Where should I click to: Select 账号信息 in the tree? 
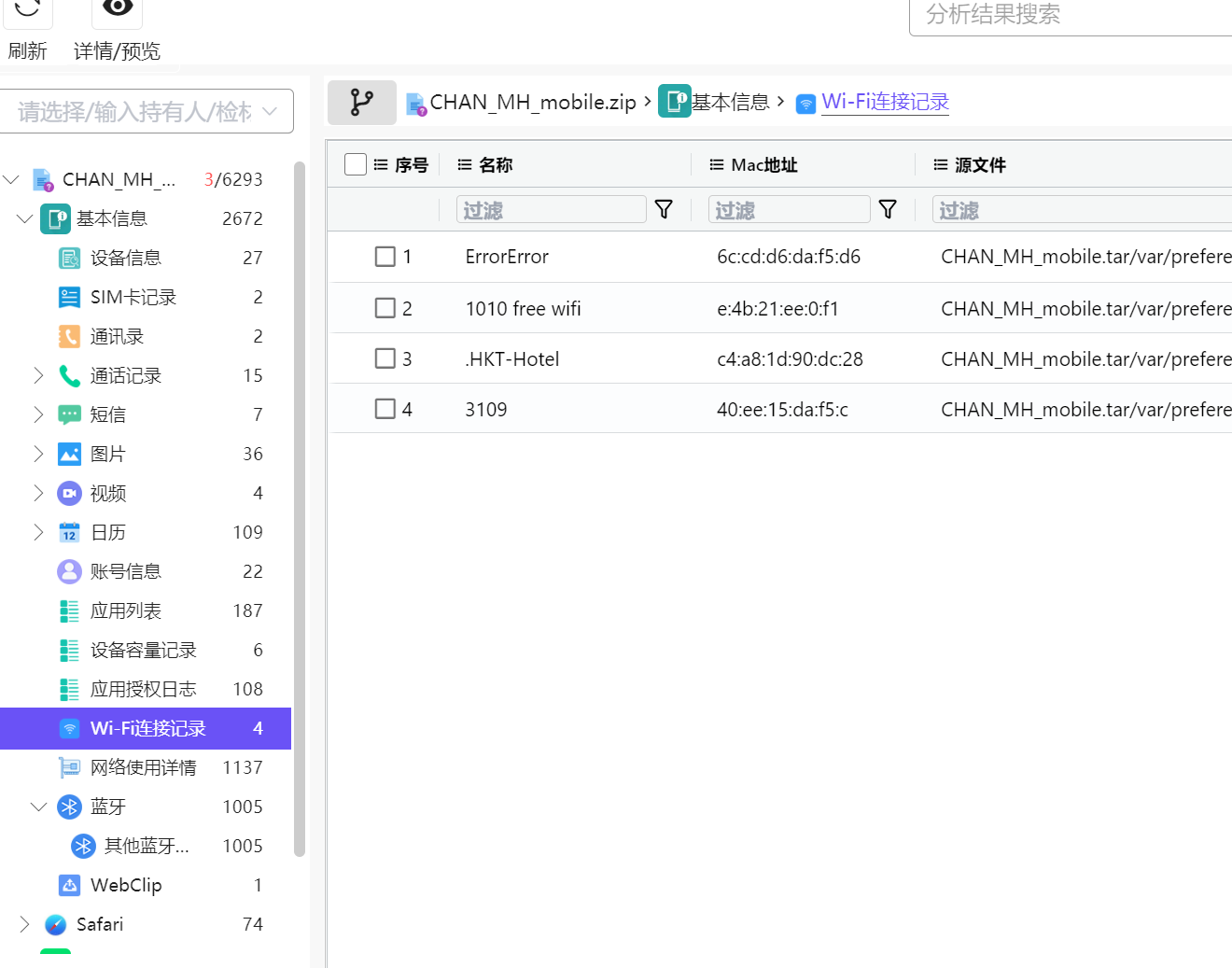(126, 571)
